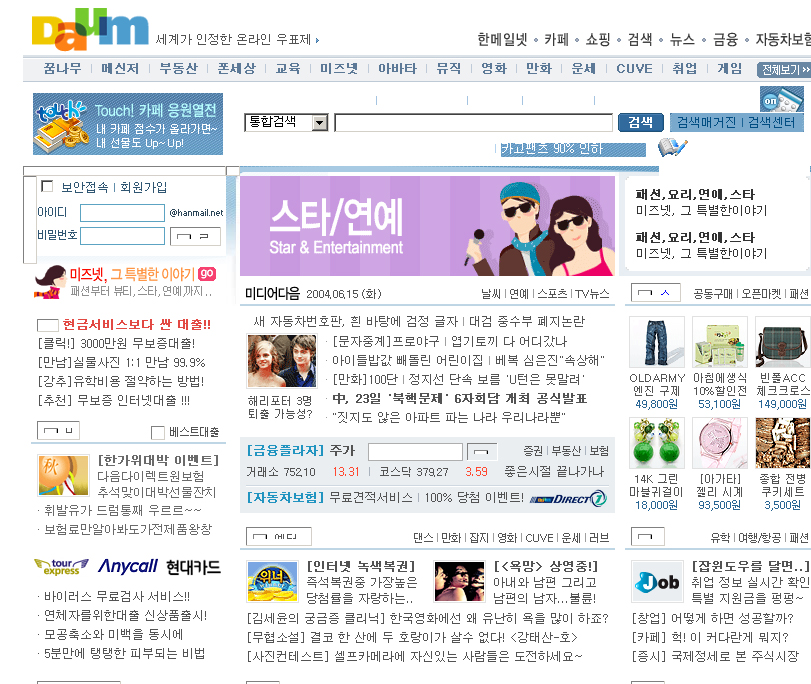Viewport: 811px width, 684px height.
Task: Open the 날씨 news link
Action: (x=491, y=294)
